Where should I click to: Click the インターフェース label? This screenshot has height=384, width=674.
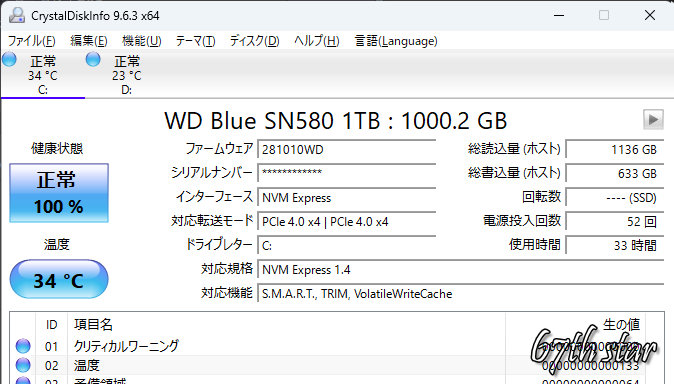pyautogui.click(x=214, y=197)
